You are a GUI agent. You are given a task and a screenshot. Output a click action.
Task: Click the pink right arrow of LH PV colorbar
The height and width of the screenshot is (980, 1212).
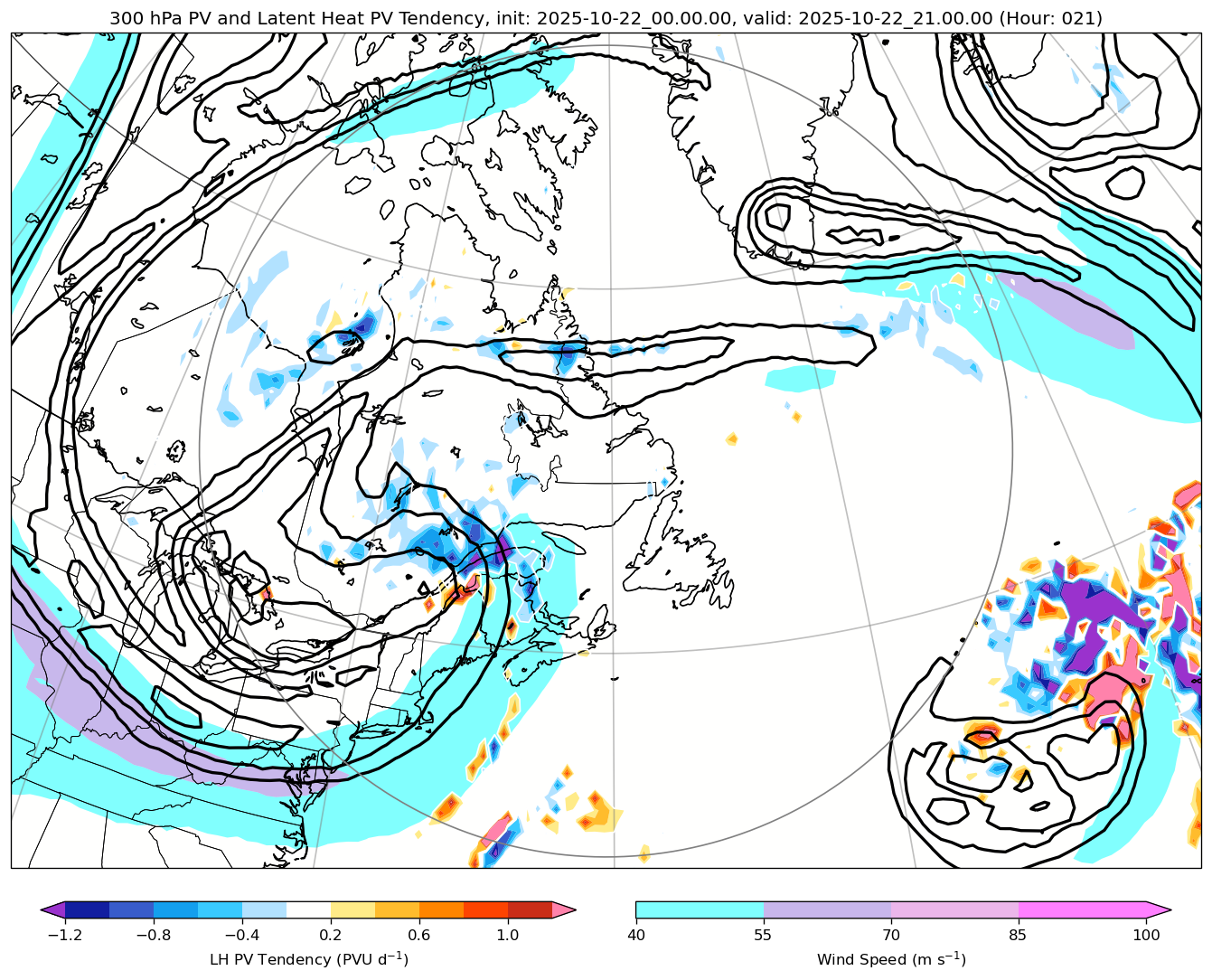click(x=564, y=909)
